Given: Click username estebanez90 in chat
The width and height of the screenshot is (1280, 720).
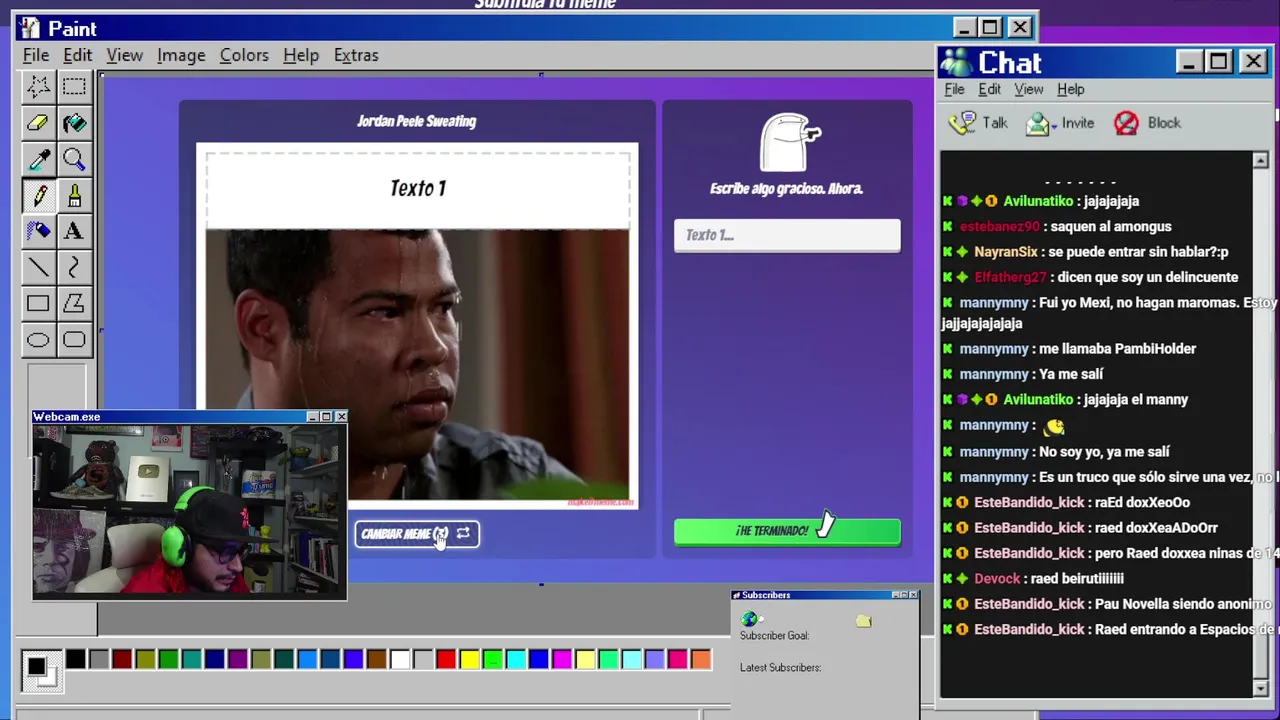Looking at the screenshot, I should pos(999,227).
